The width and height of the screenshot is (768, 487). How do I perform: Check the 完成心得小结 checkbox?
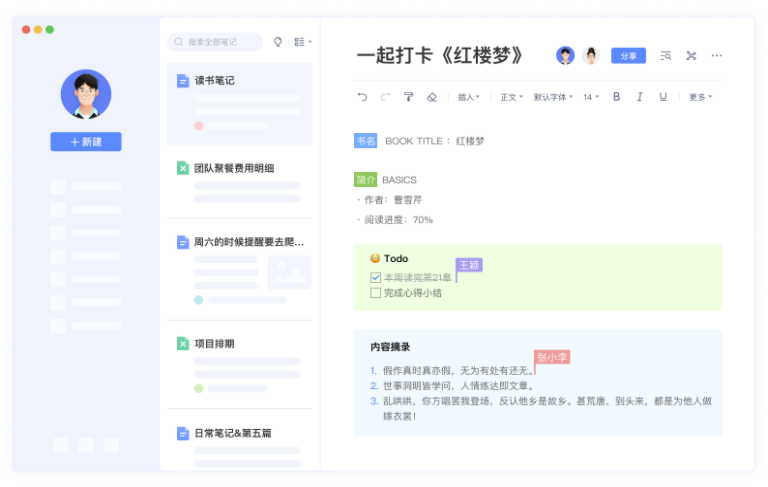[376, 293]
